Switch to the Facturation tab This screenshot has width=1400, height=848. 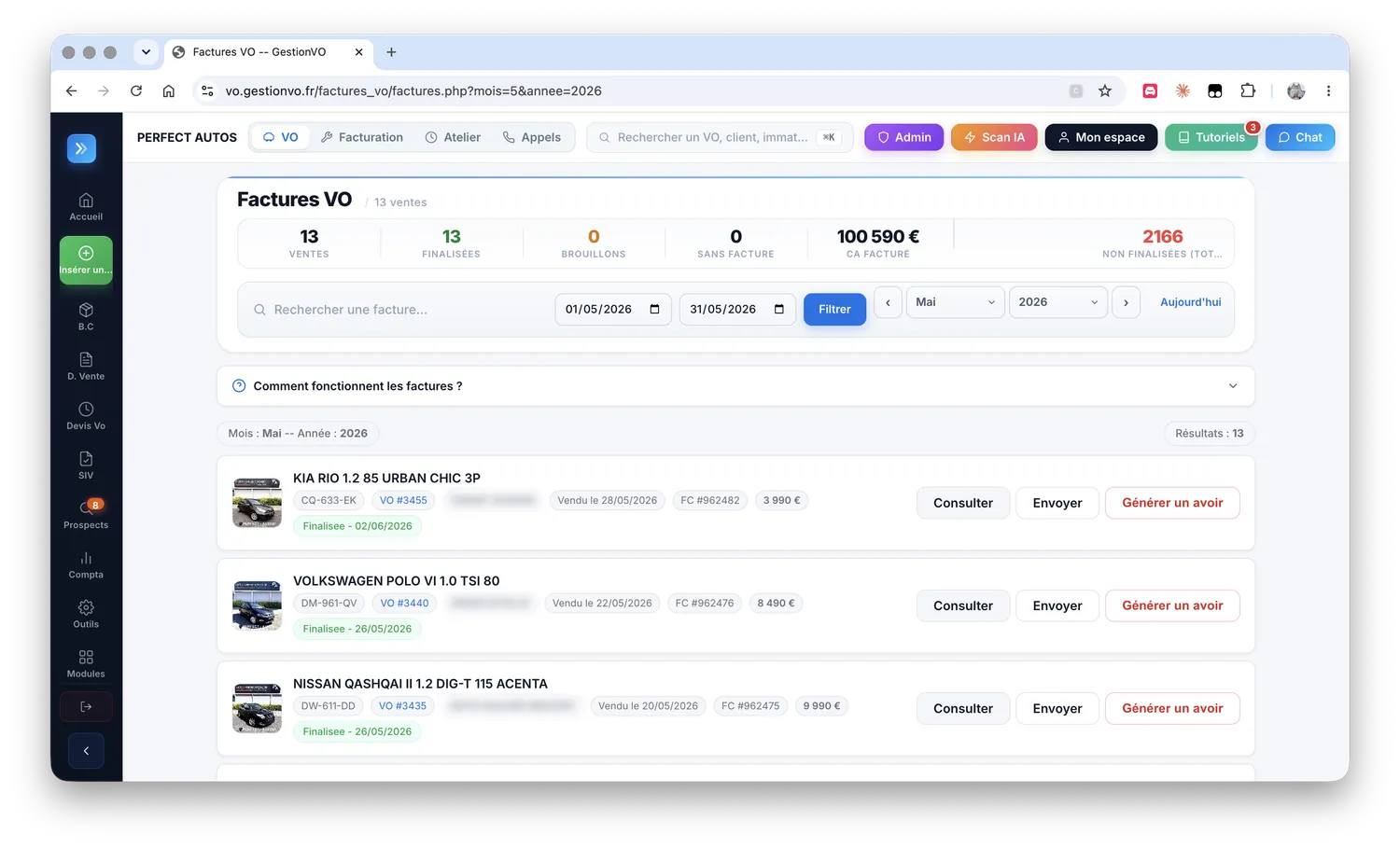pos(361,137)
